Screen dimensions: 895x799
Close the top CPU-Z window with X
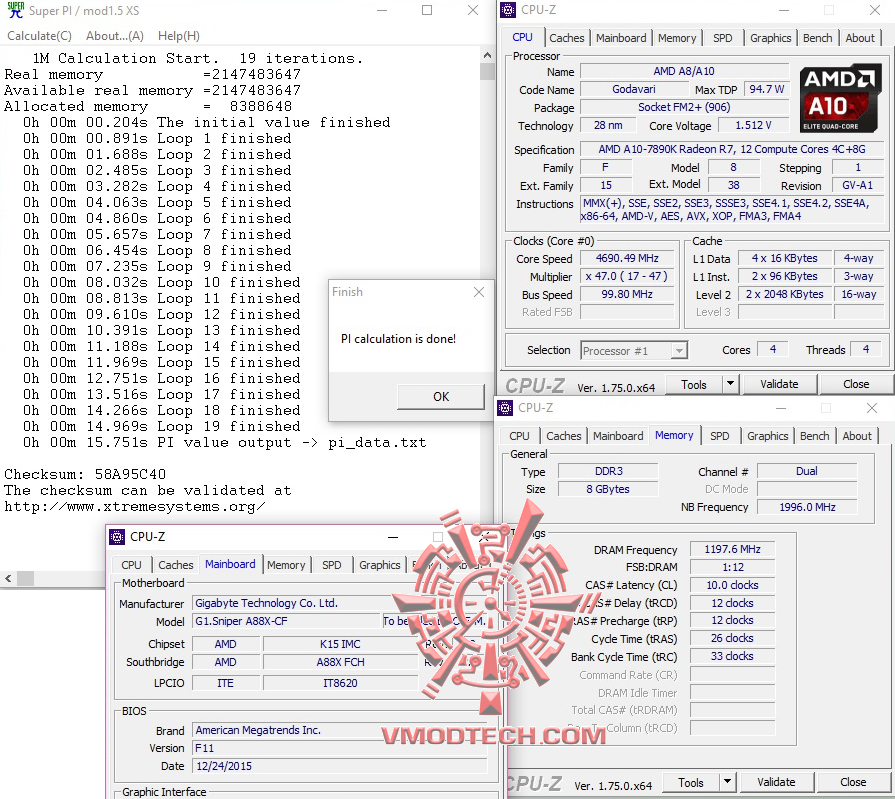click(x=874, y=10)
